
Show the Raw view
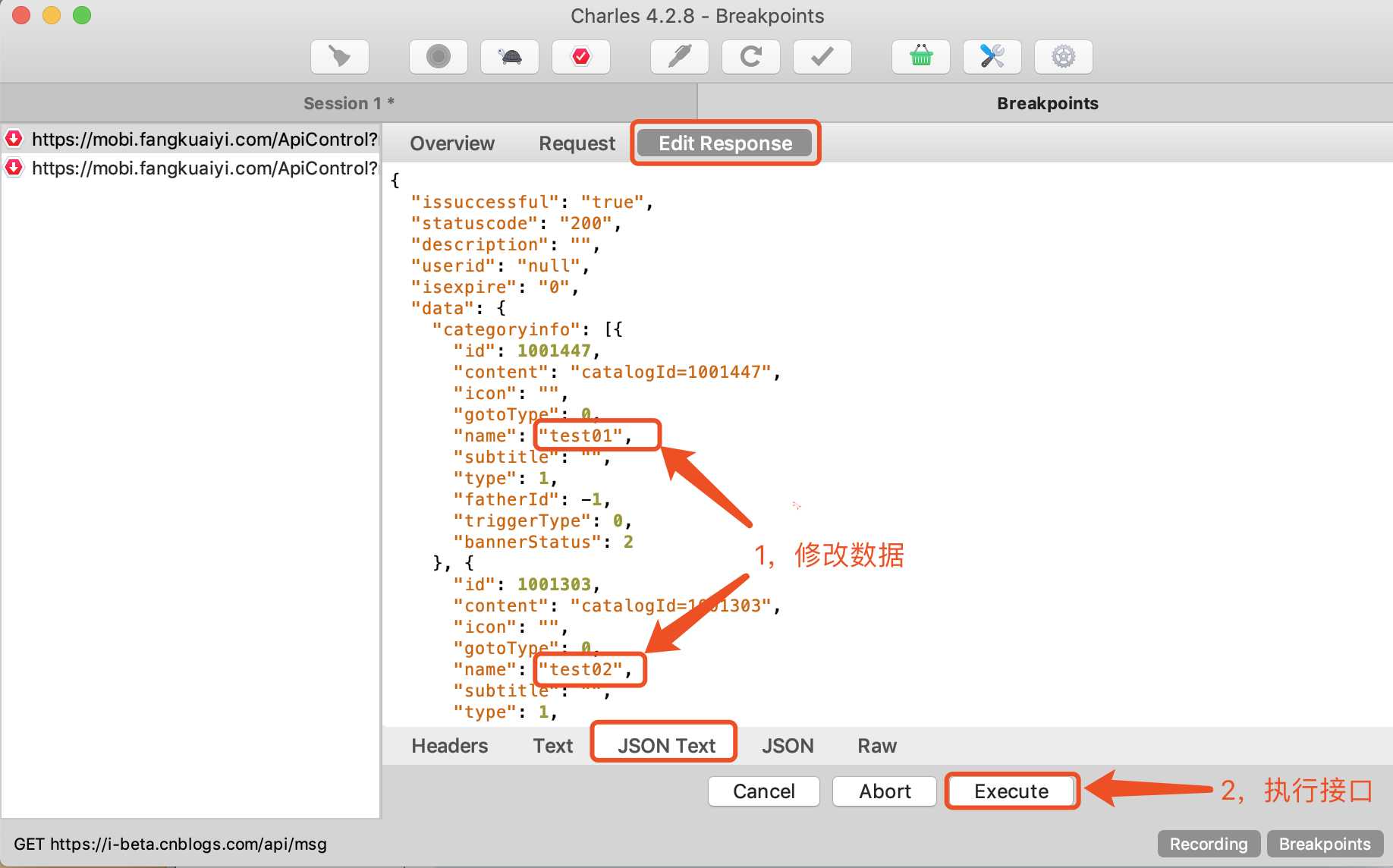[877, 746]
